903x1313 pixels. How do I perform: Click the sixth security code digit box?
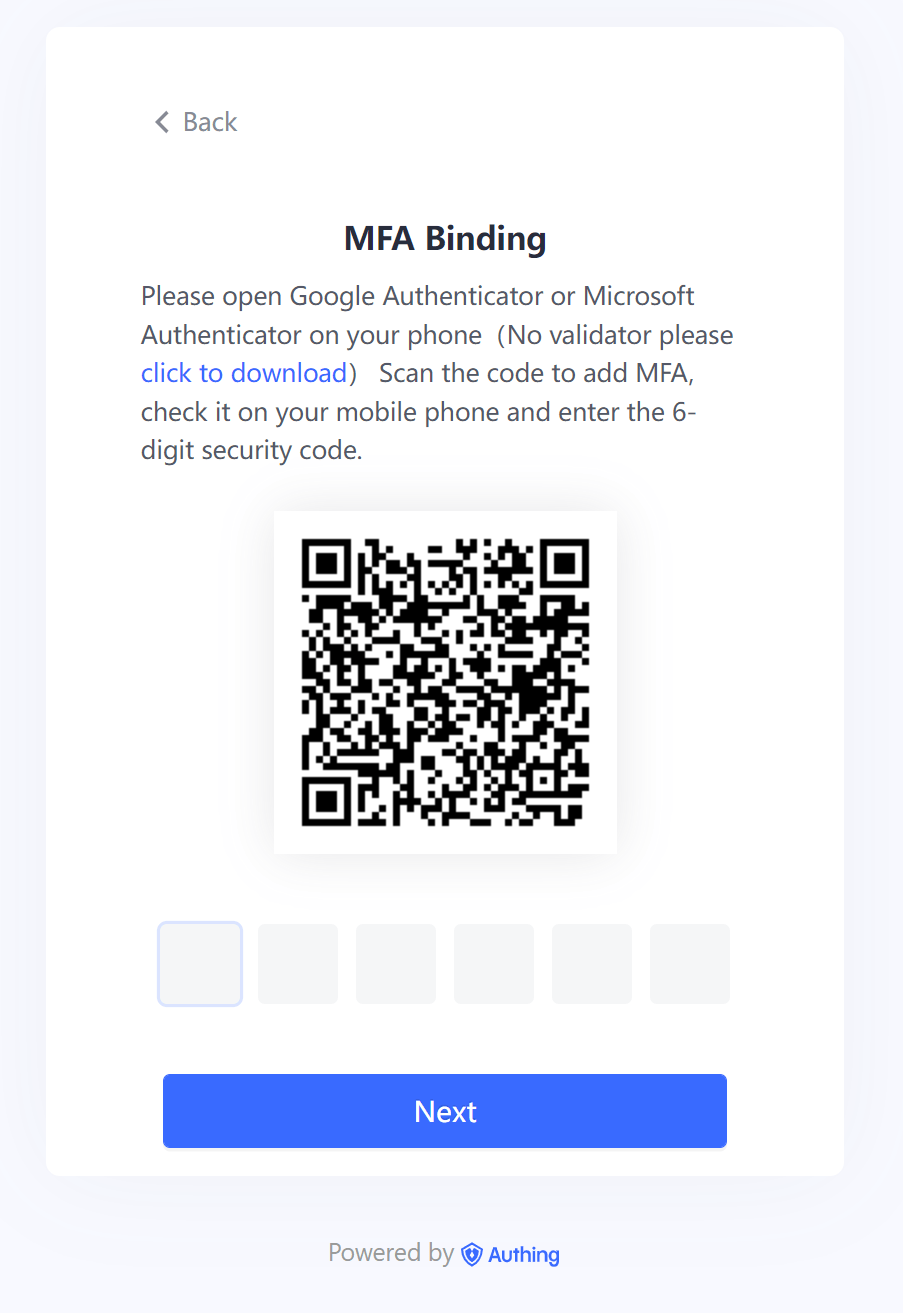pos(690,964)
